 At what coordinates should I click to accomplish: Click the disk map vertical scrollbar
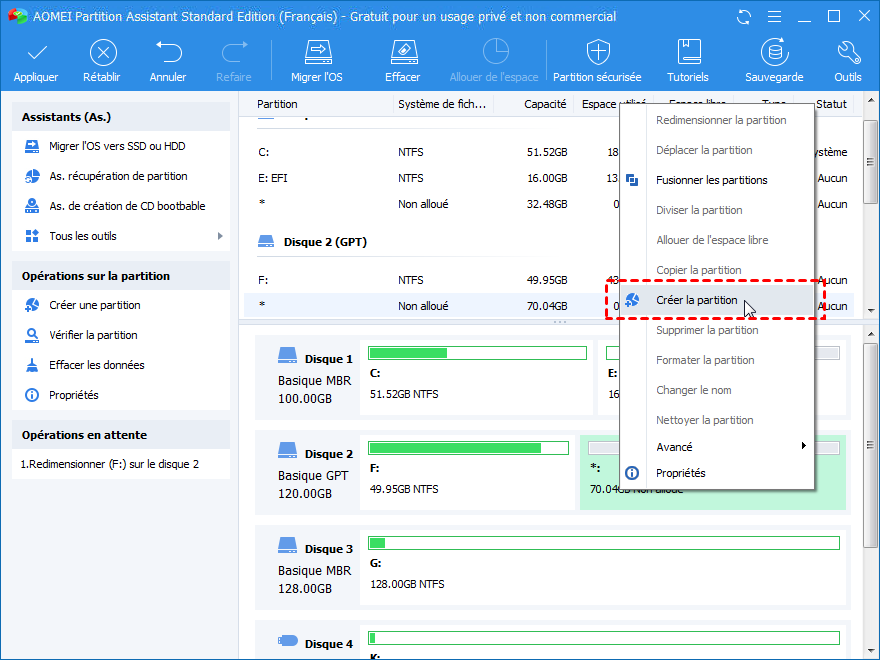[x=870, y=445]
